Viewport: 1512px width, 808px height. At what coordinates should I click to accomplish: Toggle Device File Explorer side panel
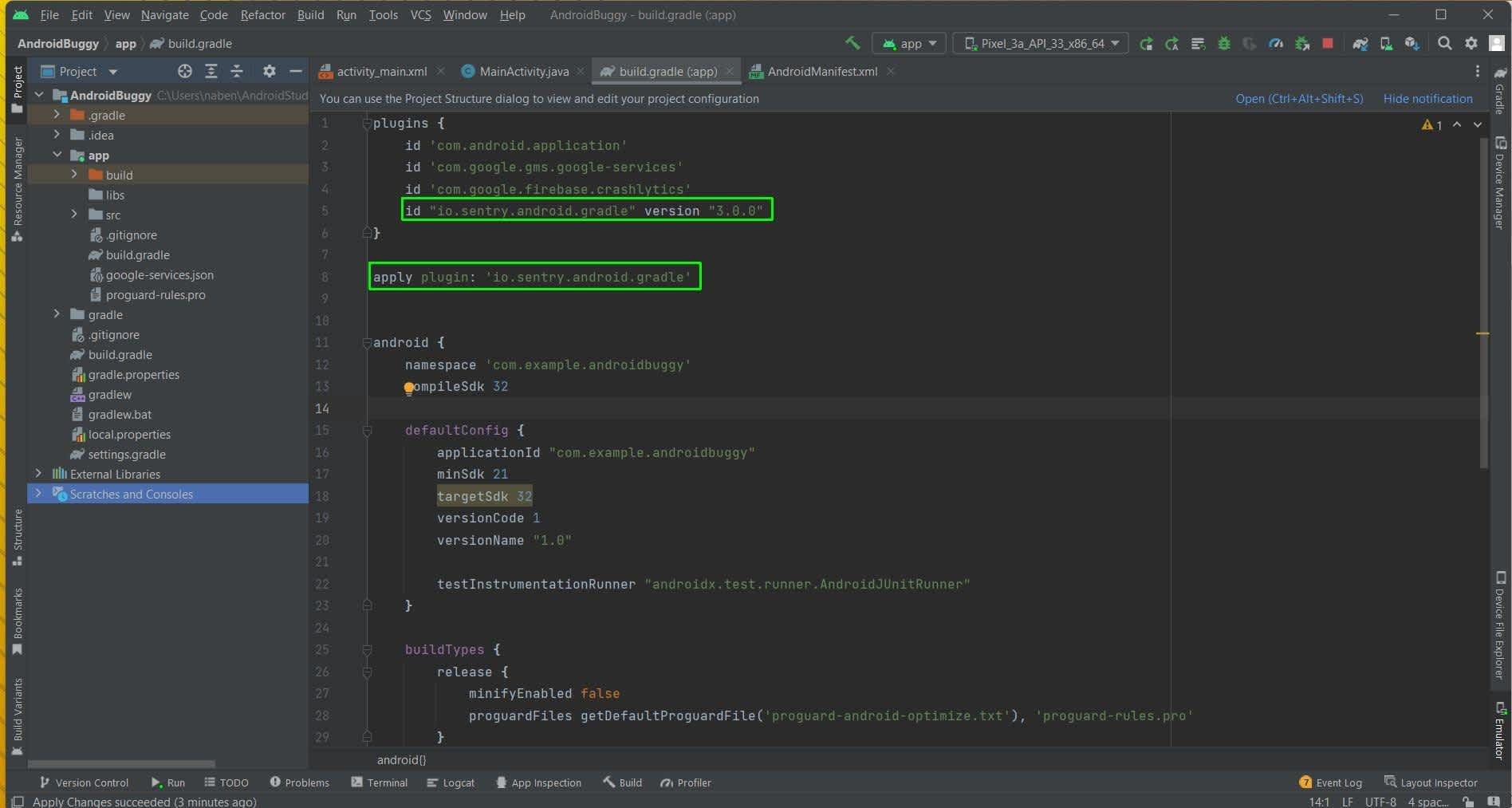pyautogui.click(x=1500, y=626)
